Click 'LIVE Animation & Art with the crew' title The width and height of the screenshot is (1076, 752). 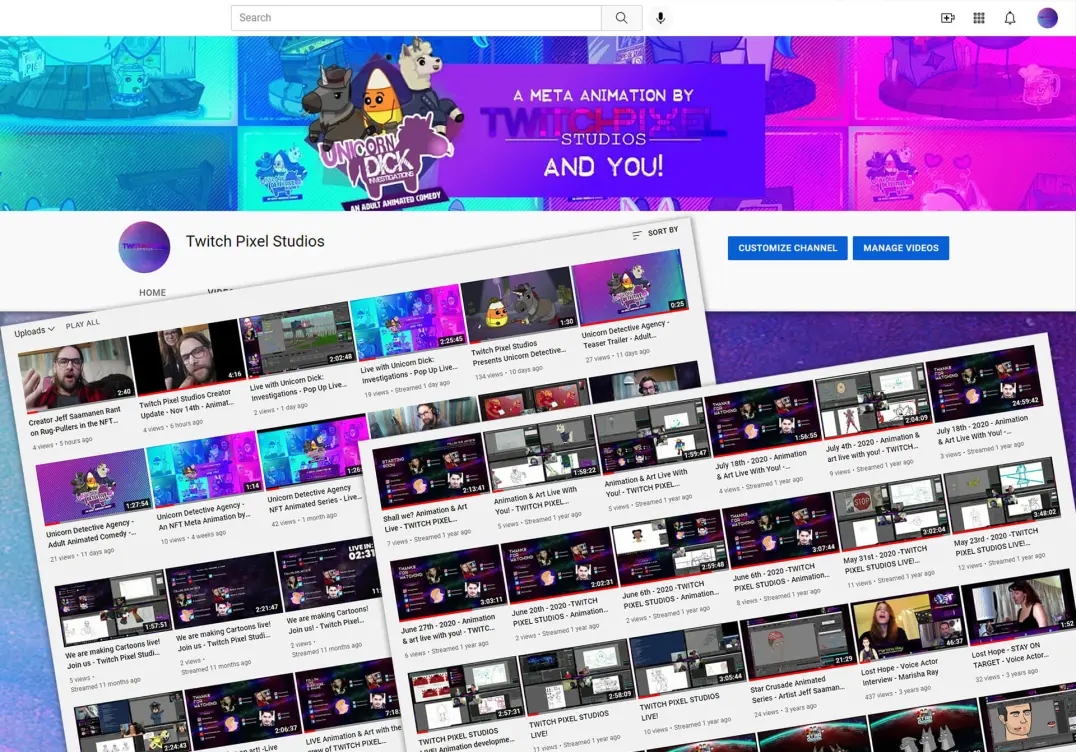pos(353,737)
